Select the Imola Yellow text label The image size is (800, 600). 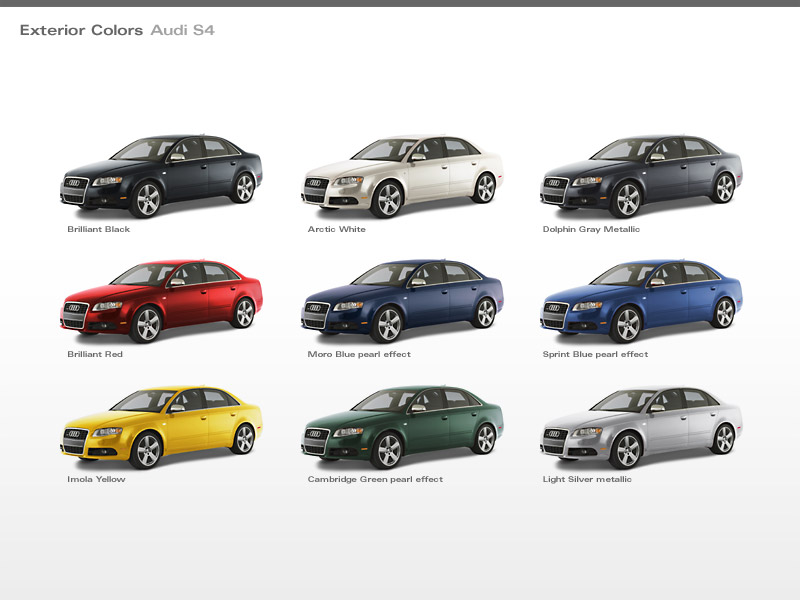pyautogui.click(x=96, y=479)
